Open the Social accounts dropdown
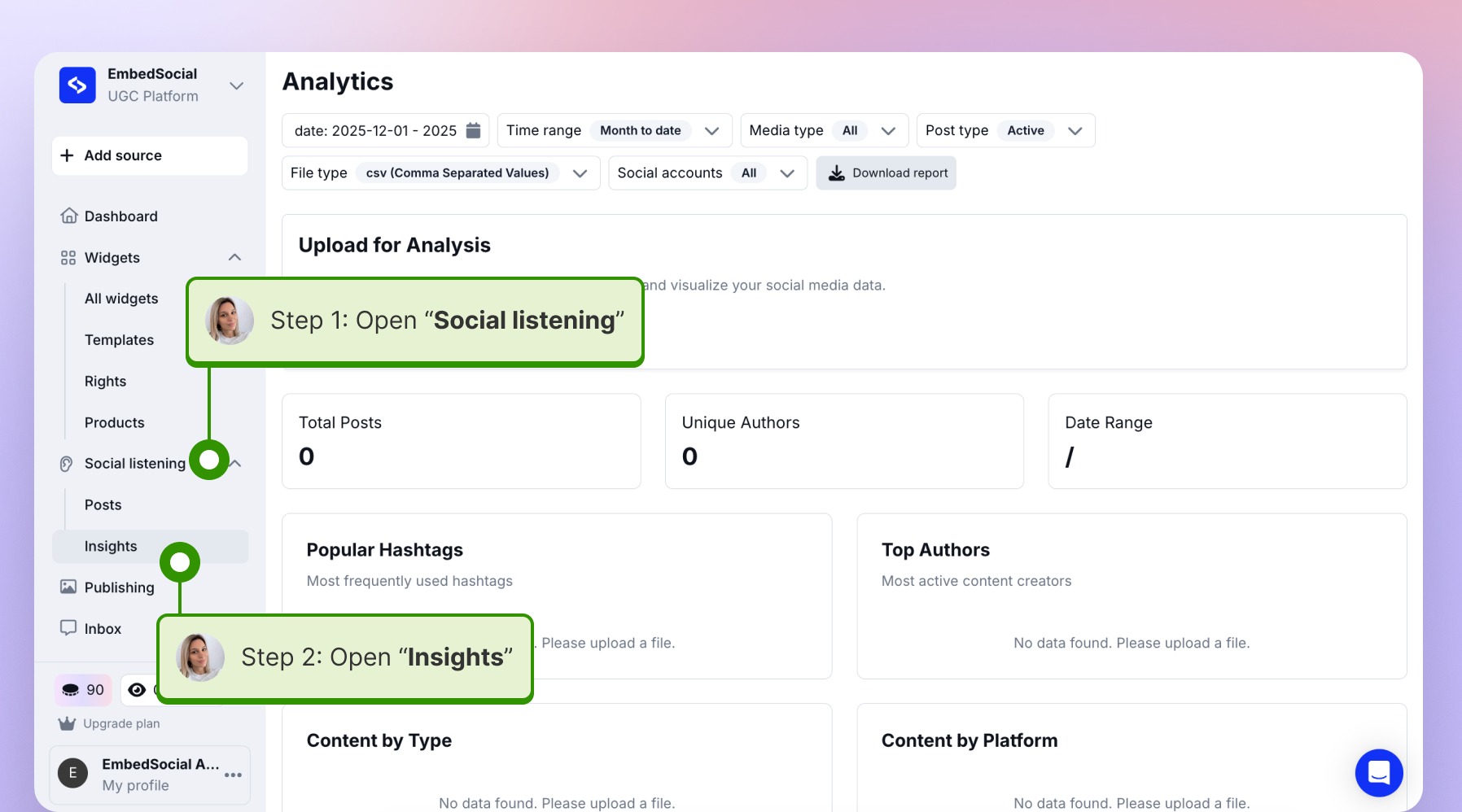The height and width of the screenshot is (812, 1462). 708,172
